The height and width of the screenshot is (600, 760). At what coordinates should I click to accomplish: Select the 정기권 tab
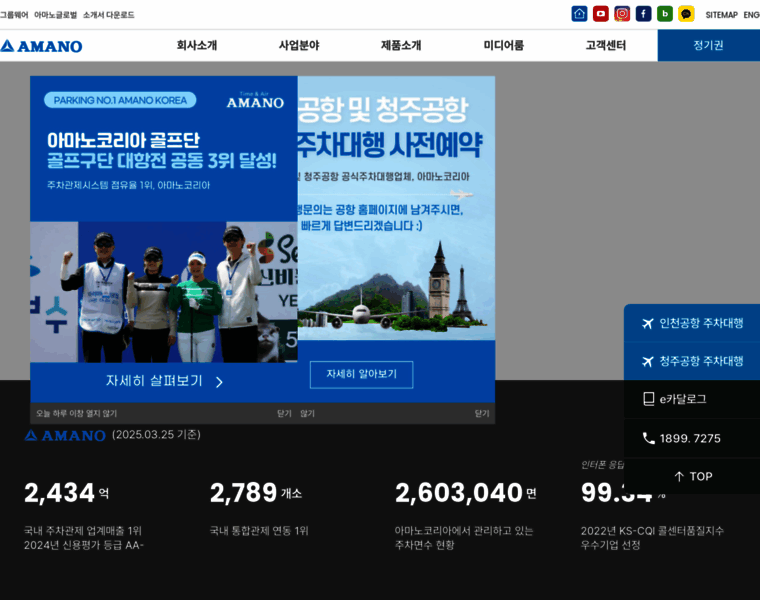tap(709, 46)
